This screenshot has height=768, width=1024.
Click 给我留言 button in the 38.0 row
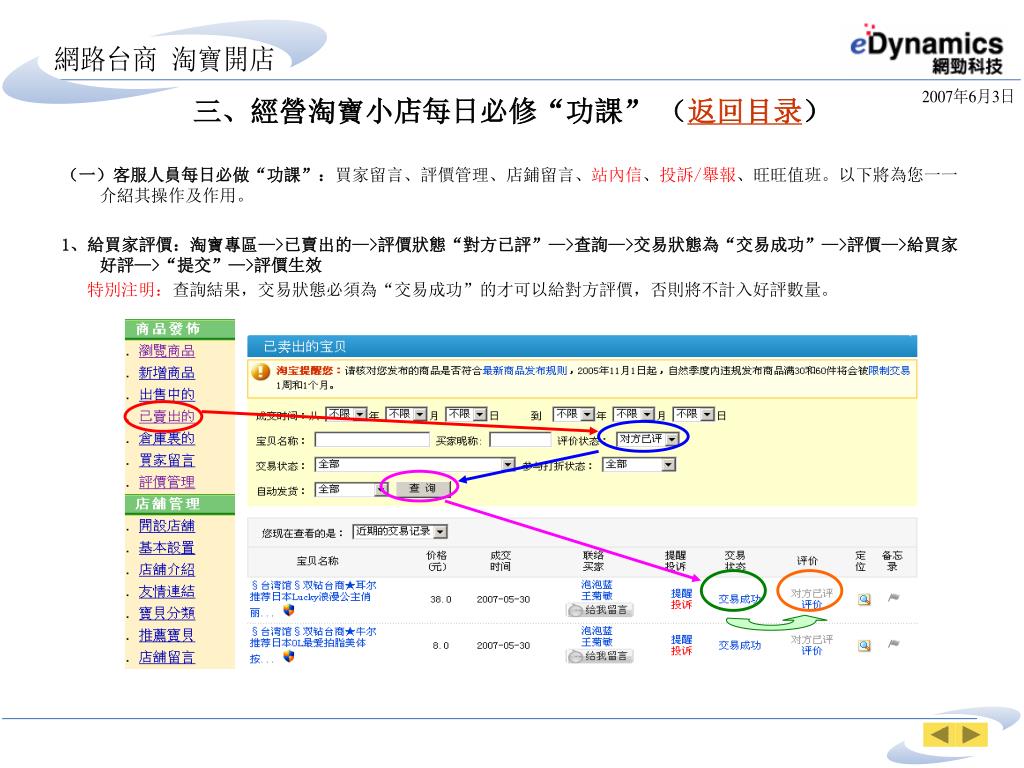[x=600, y=610]
